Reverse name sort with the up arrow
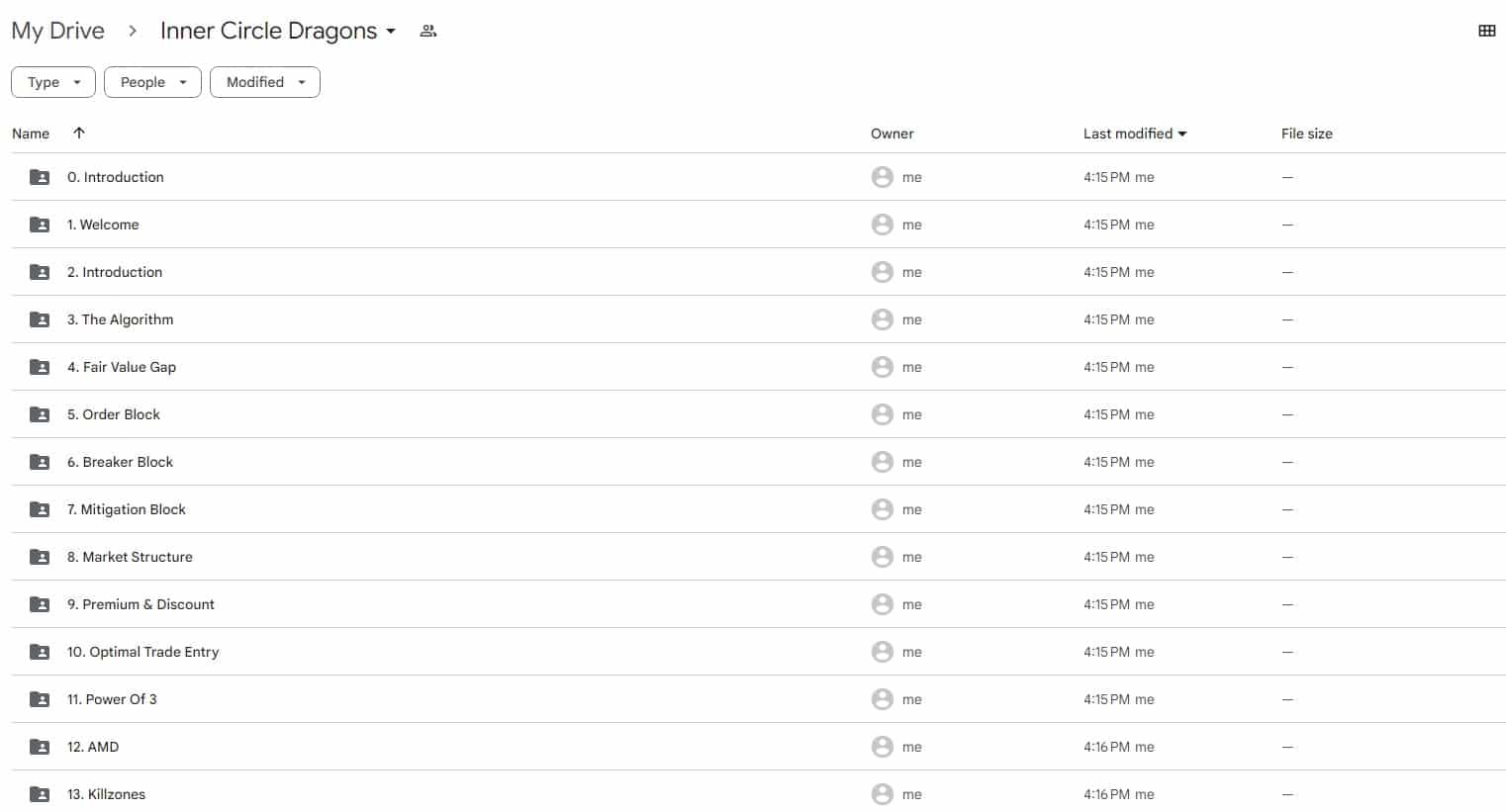 pyautogui.click(x=79, y=133)
